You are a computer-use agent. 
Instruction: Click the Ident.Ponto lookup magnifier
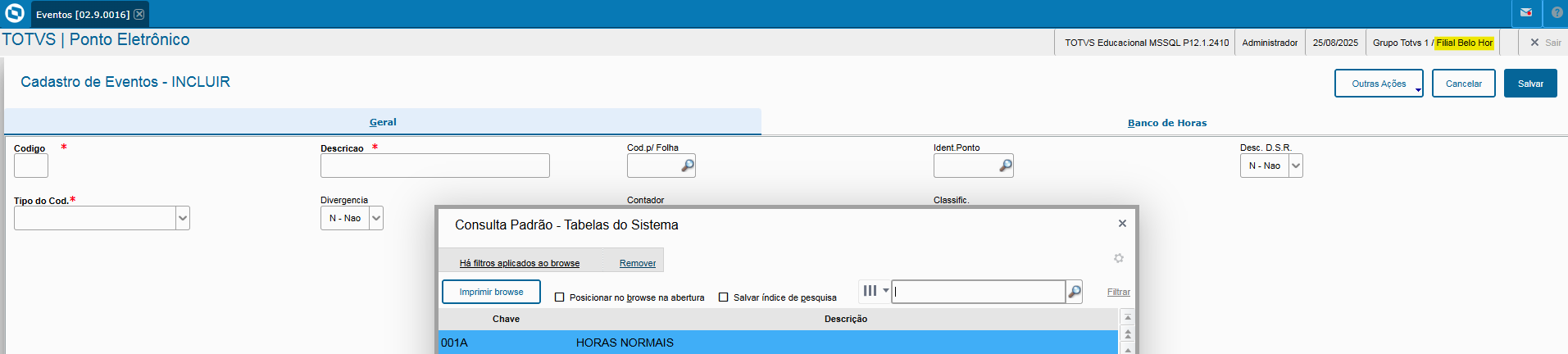[x=1005, y=166]
